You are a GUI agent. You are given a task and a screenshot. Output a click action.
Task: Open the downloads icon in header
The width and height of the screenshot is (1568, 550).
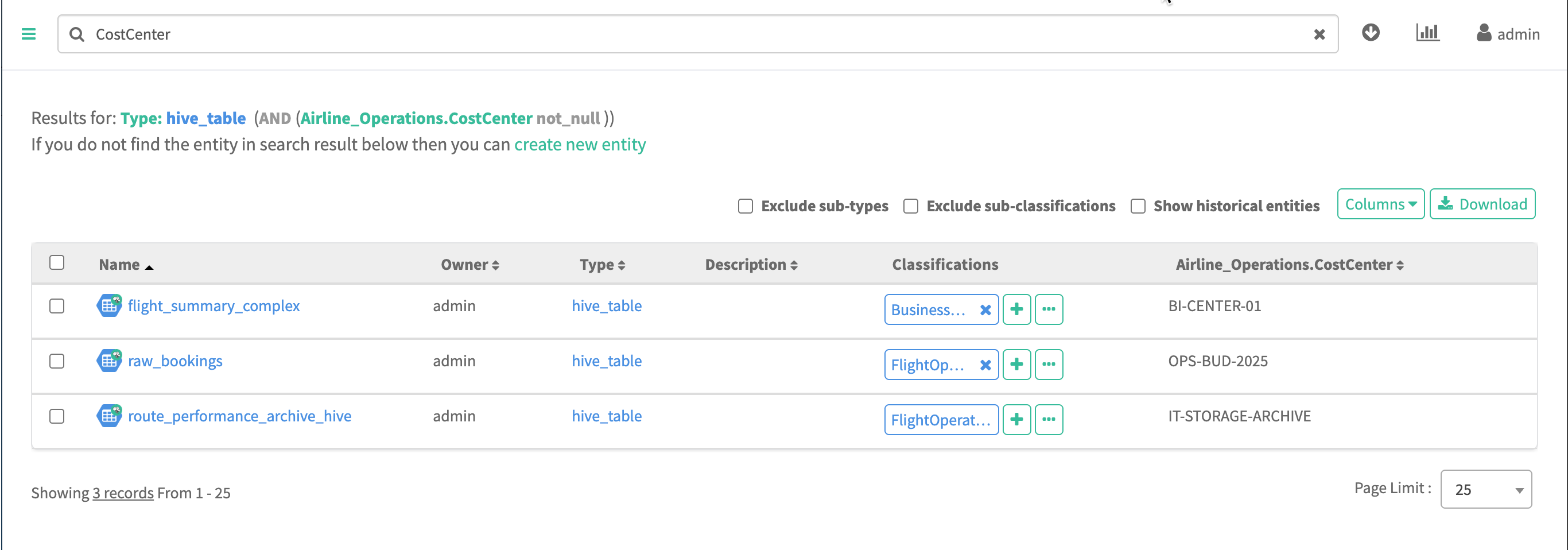1370,33
